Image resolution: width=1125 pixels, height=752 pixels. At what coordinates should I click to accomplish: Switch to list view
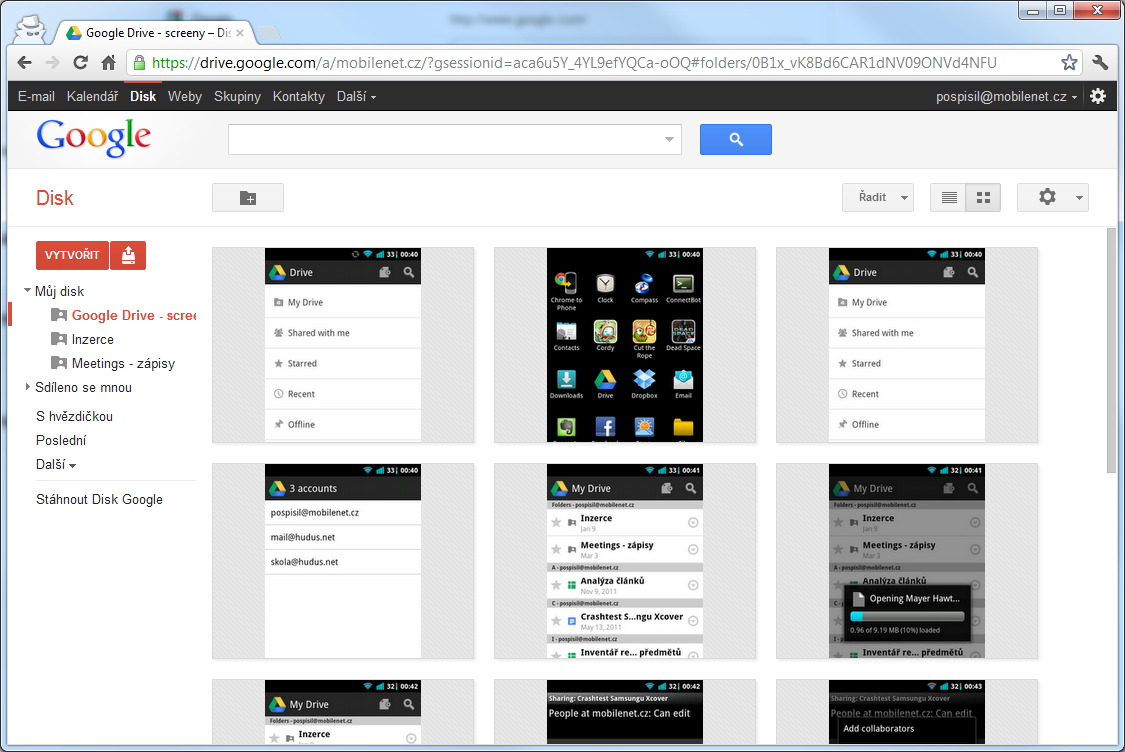(x=948, y=197)
